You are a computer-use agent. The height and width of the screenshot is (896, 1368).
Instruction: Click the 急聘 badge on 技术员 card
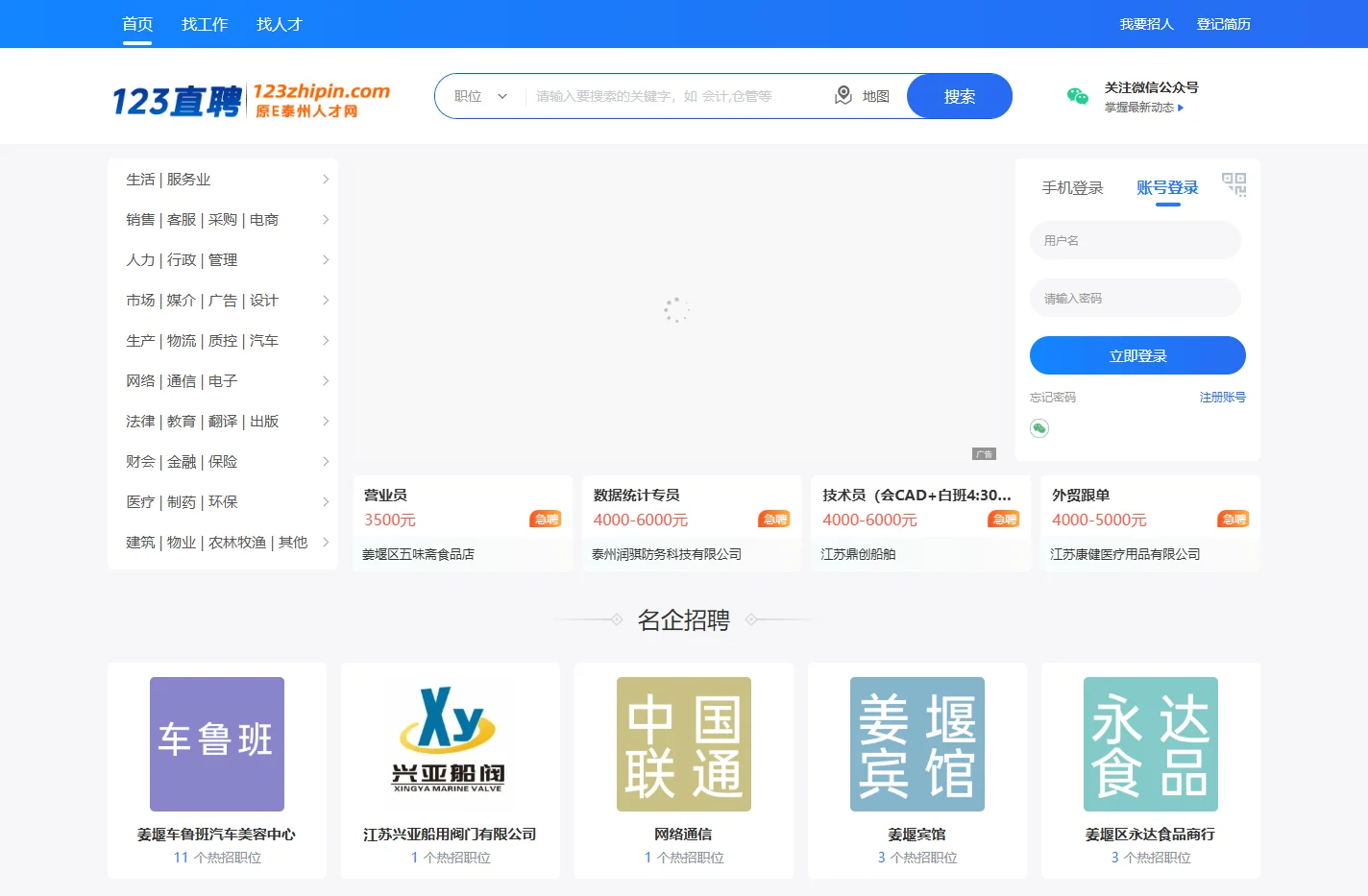point(1004,520)
